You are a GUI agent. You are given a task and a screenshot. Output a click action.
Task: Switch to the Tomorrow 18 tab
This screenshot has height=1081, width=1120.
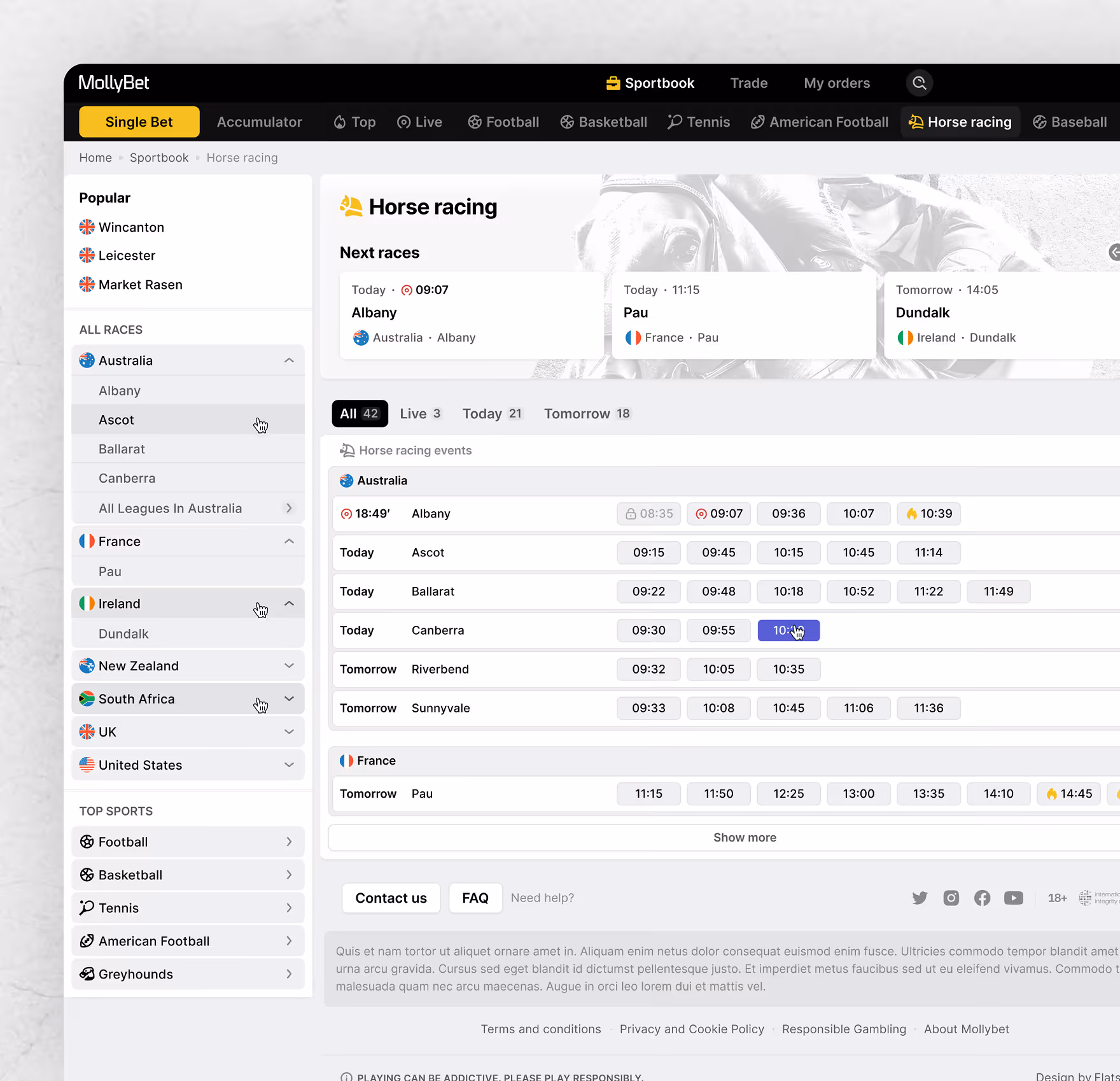pos(587,414)
